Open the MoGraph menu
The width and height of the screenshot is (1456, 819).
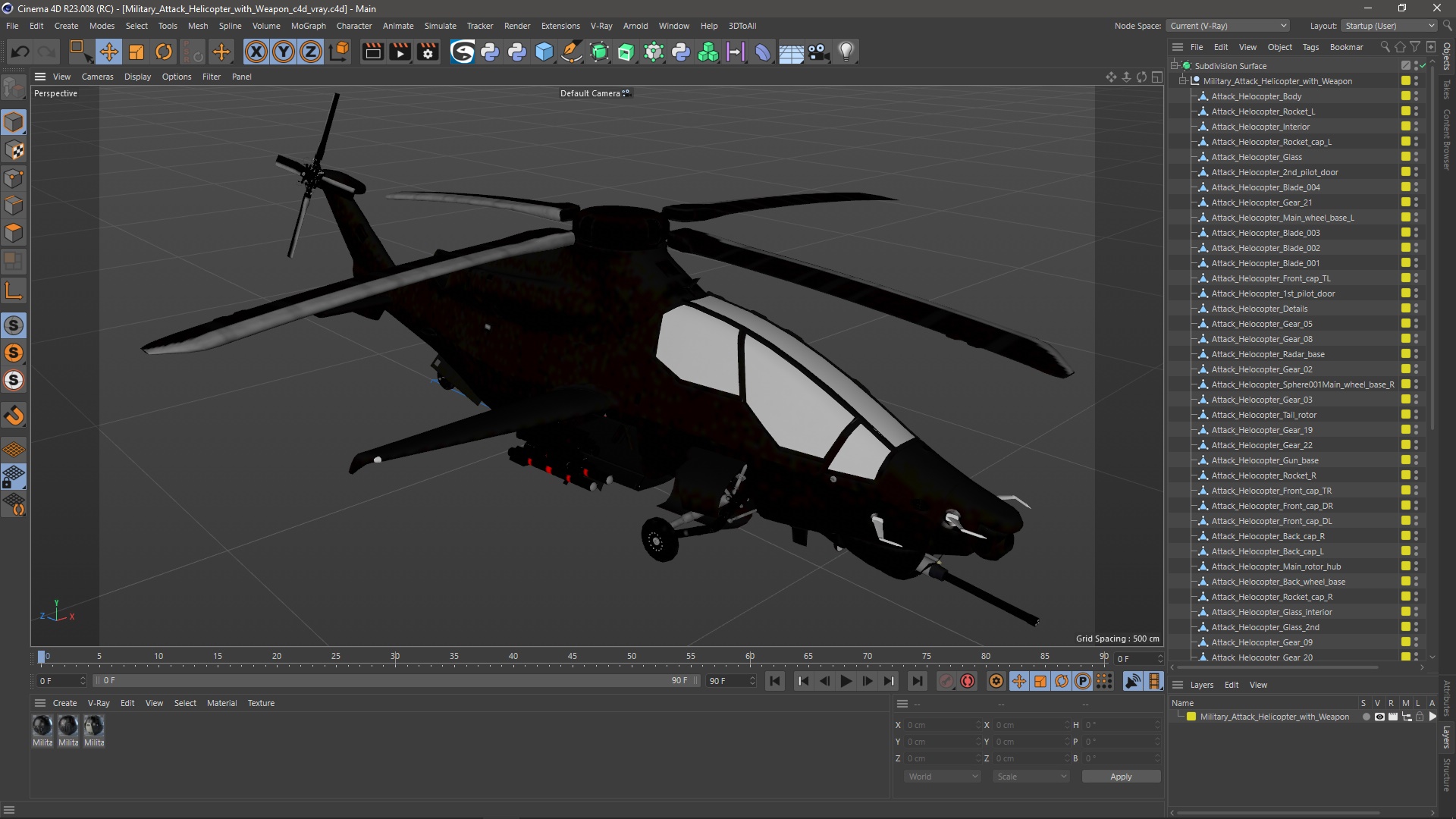(x=308, y=26)
